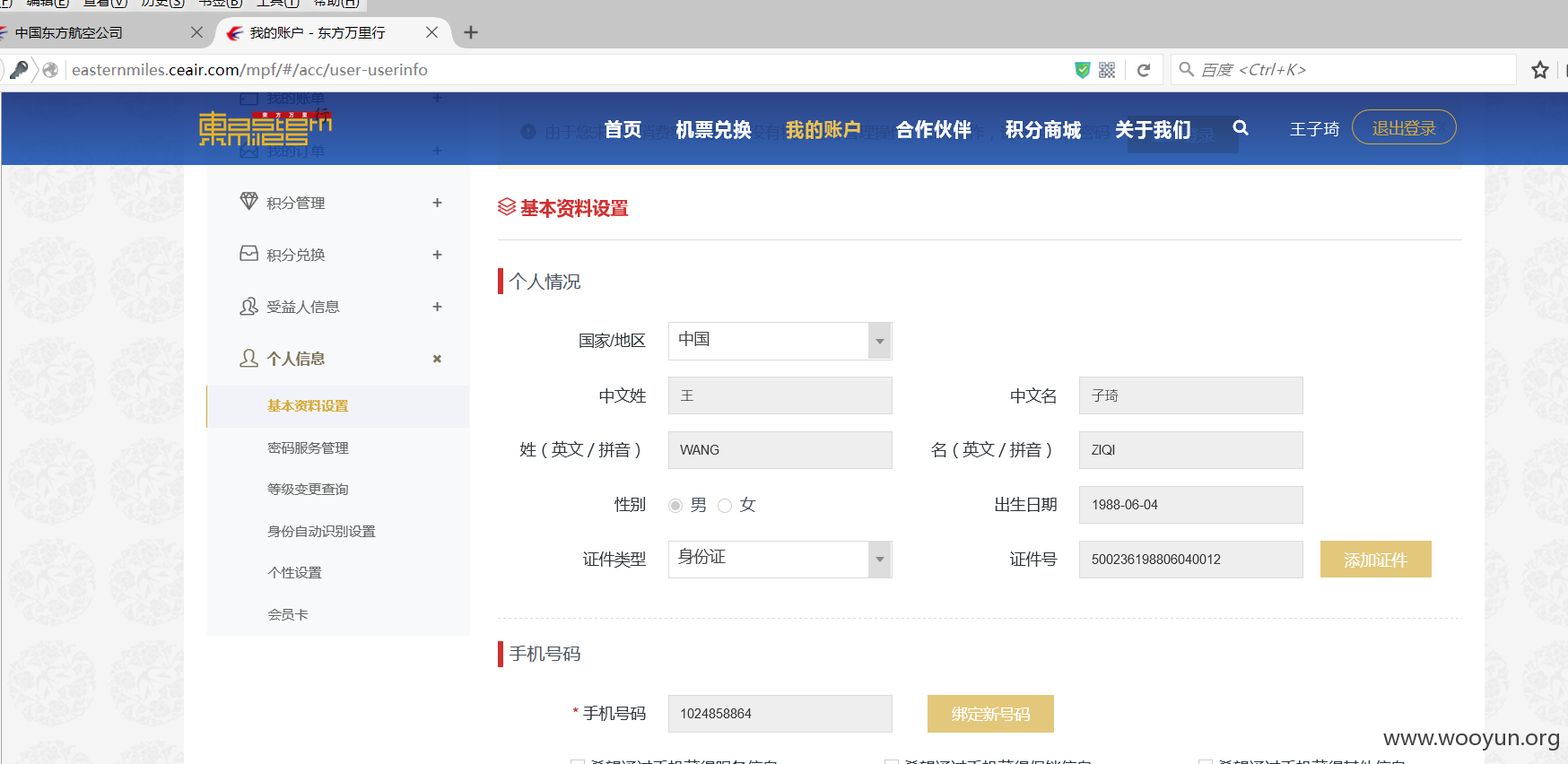Open 积分商城 navigation item
Viewport: 1568px width, 764px height.
tap(1042, 130)
